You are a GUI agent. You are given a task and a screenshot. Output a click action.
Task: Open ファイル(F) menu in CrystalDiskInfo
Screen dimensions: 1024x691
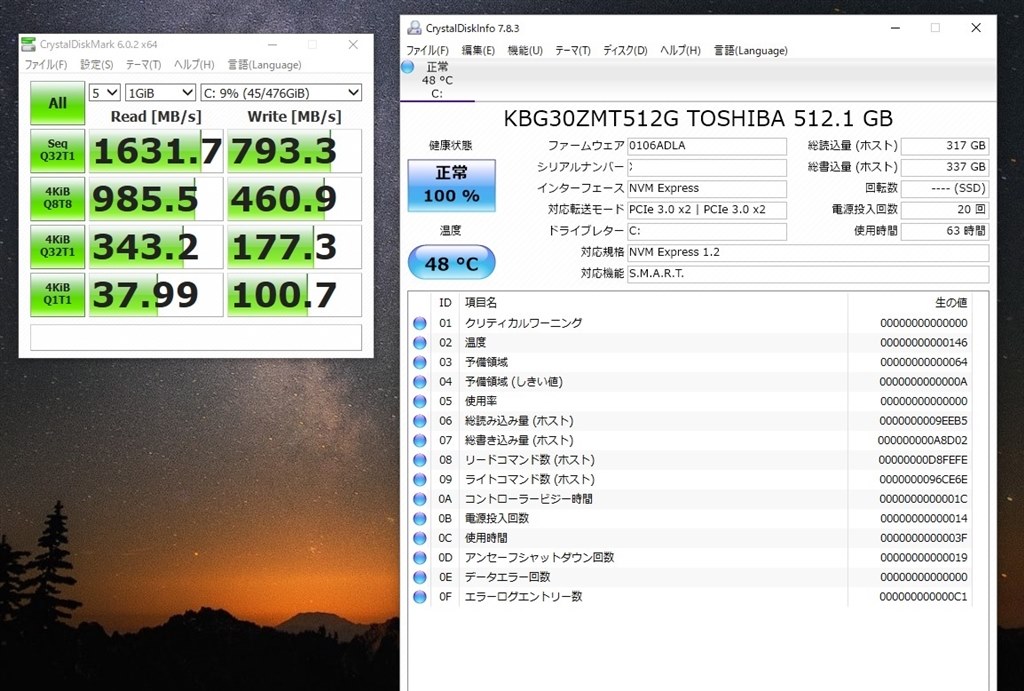coord(428,50)
